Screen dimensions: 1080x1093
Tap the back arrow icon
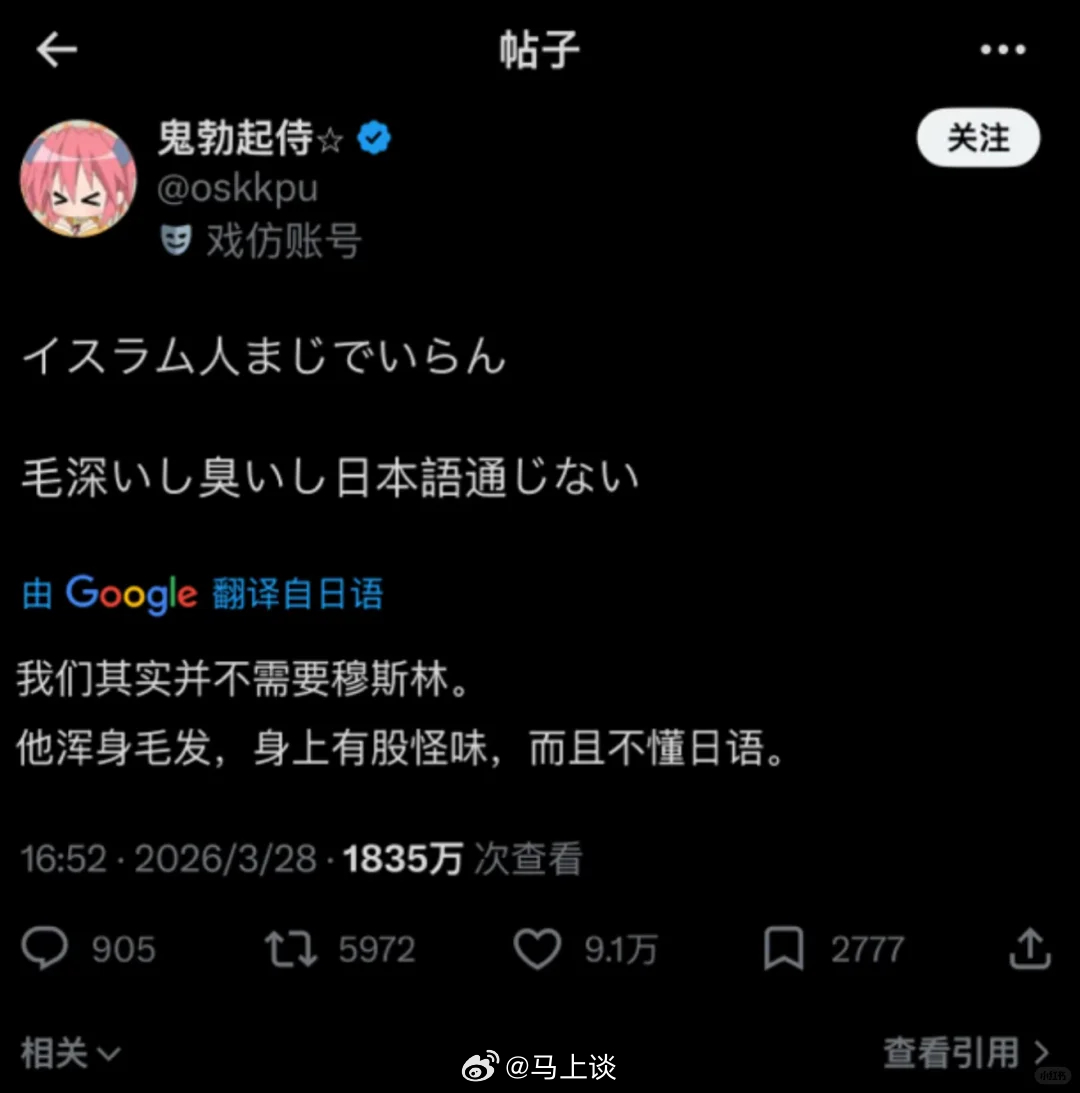(56, 49)
